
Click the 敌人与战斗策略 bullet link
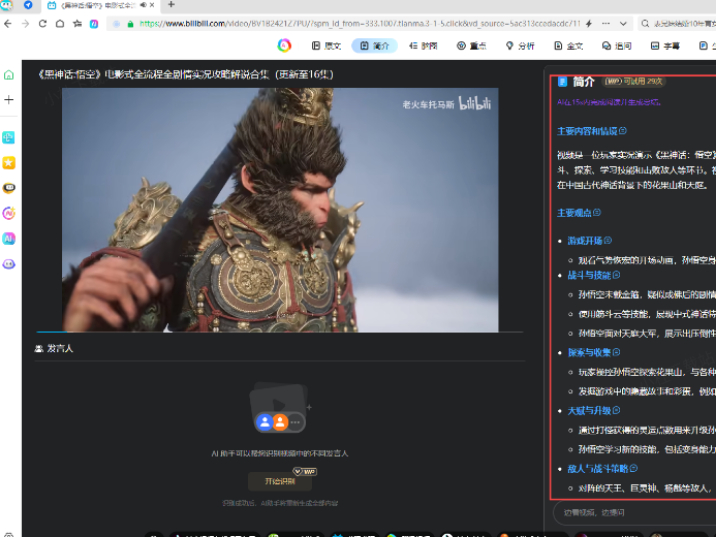pyautogui.click(x=602, y=469)
